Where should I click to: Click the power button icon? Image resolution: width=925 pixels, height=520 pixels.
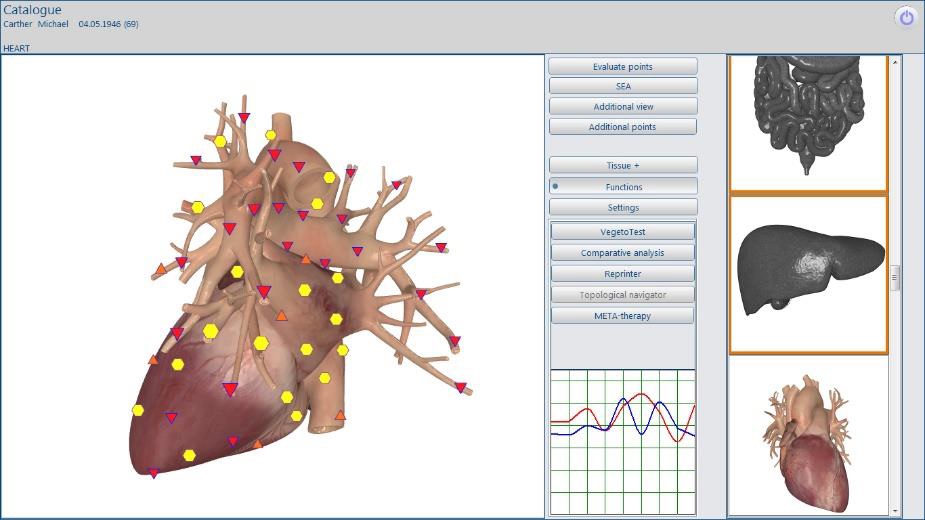[x=906, y=18]
